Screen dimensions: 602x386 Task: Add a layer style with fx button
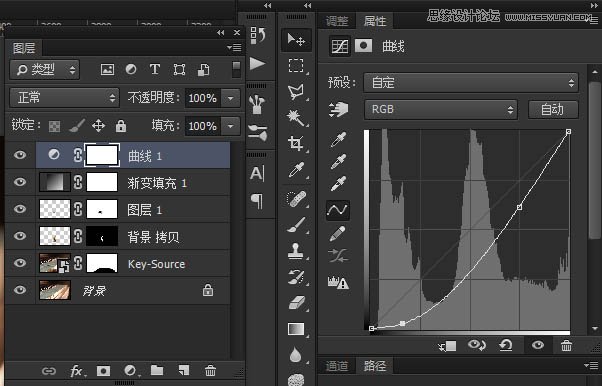pyautogui.click(x=77, y=371)
